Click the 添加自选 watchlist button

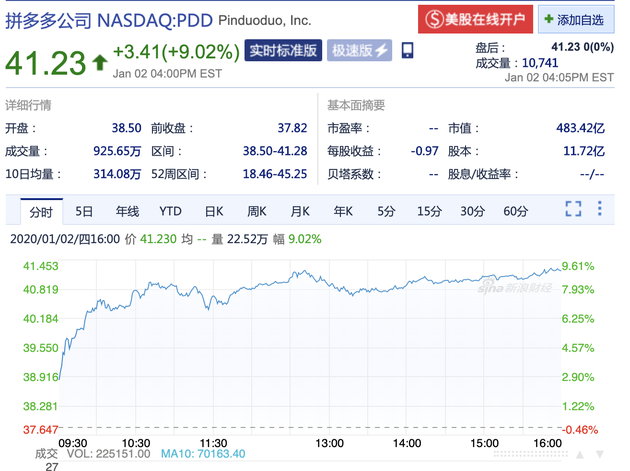point(576,19)
